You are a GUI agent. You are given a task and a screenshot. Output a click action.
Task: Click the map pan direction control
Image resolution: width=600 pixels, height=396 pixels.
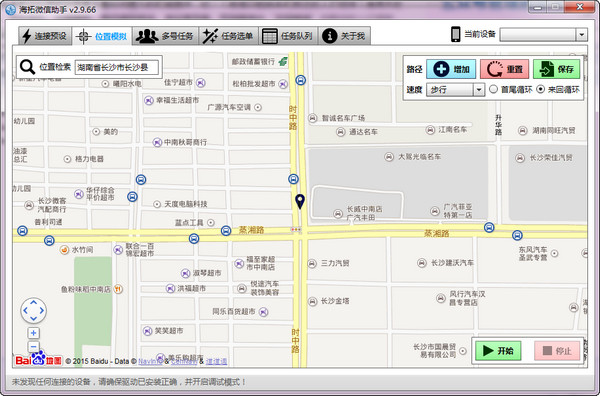pos(33,310)
